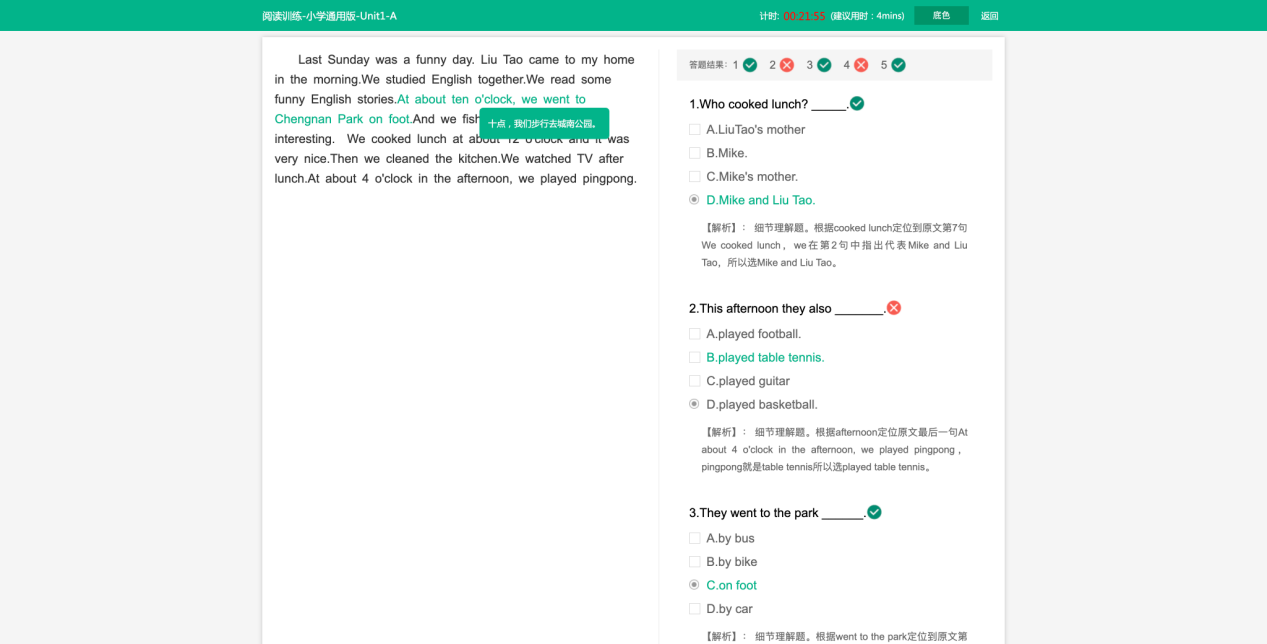Tick the checkbox for "B.played table tennis."
Screen dimensions: 1267x644
click(695, 357)
